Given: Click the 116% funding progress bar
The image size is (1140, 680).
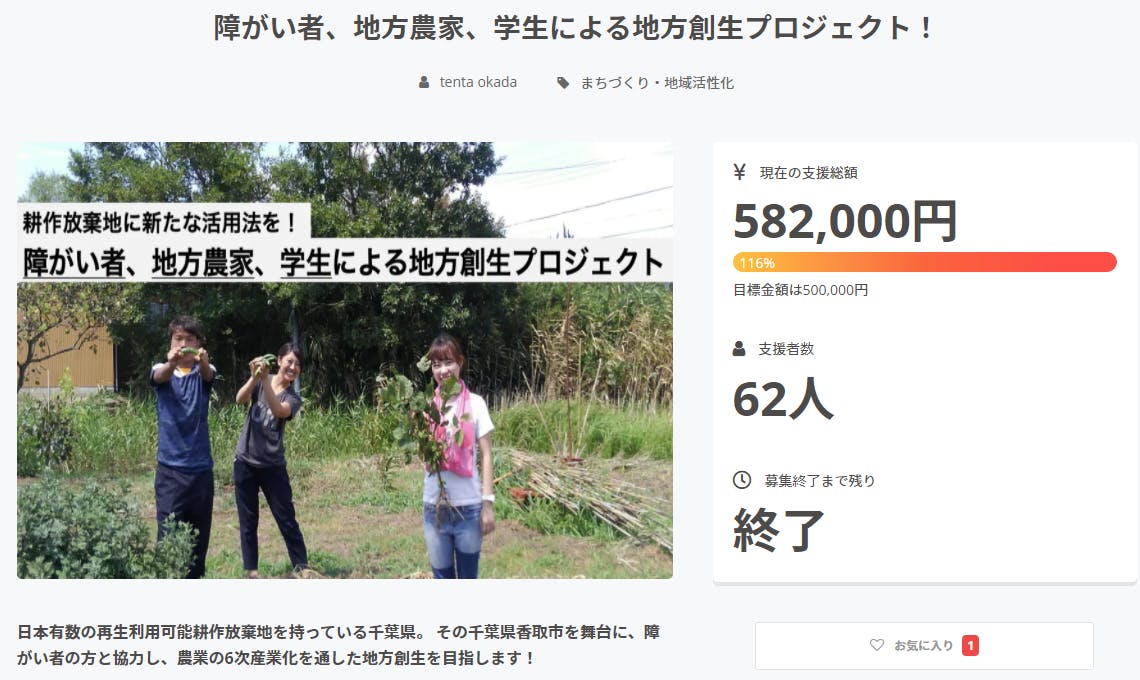Looking at the screenshot, I should pos(924,262).
